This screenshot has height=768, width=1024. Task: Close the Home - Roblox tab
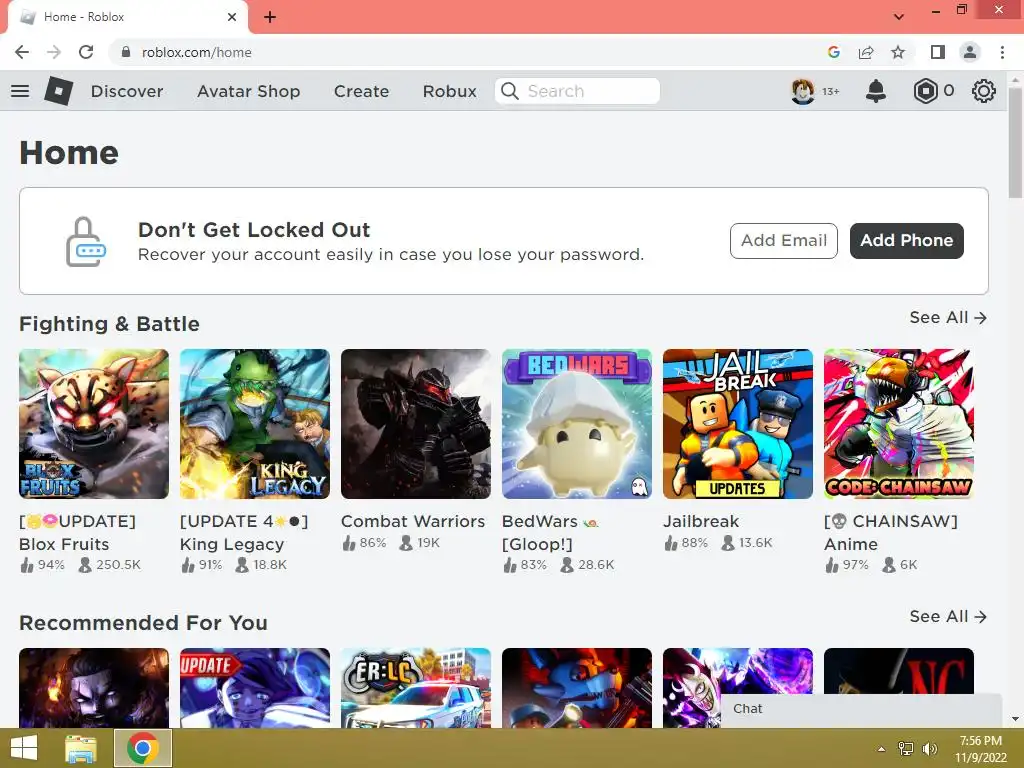(x=232, y=17)
